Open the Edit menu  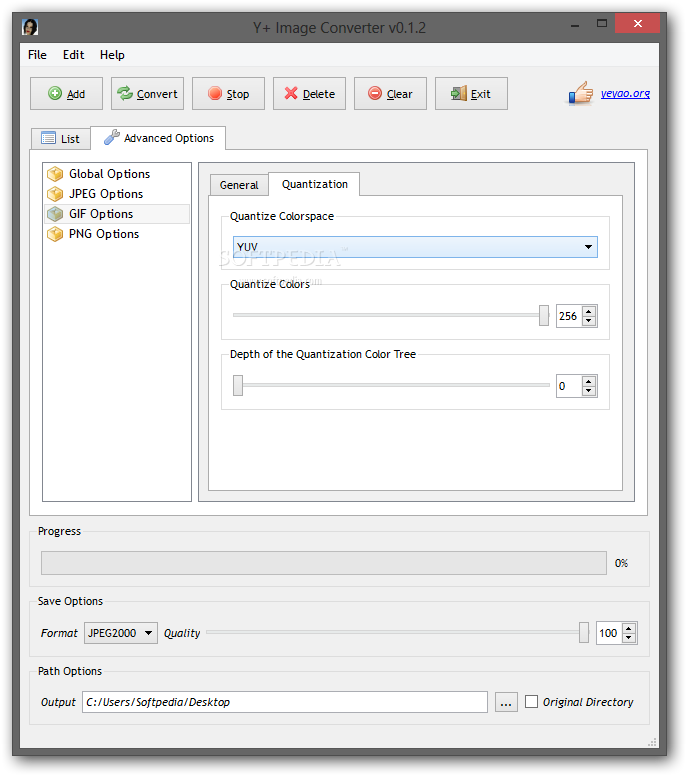pyautogui.click(x=73, y=55)
